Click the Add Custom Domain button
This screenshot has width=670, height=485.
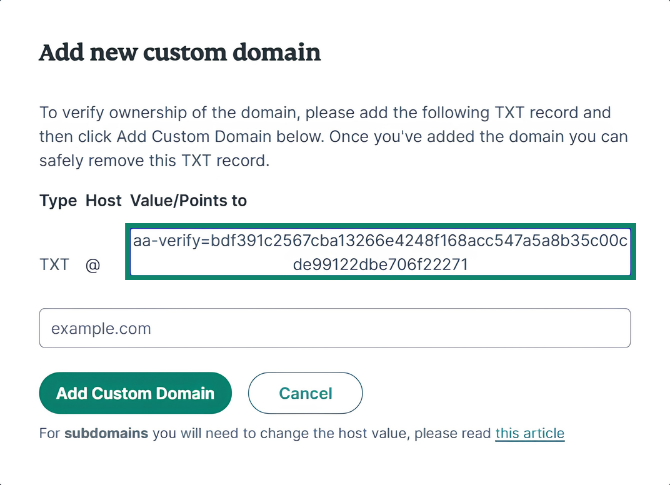click(x=135, y=393)
